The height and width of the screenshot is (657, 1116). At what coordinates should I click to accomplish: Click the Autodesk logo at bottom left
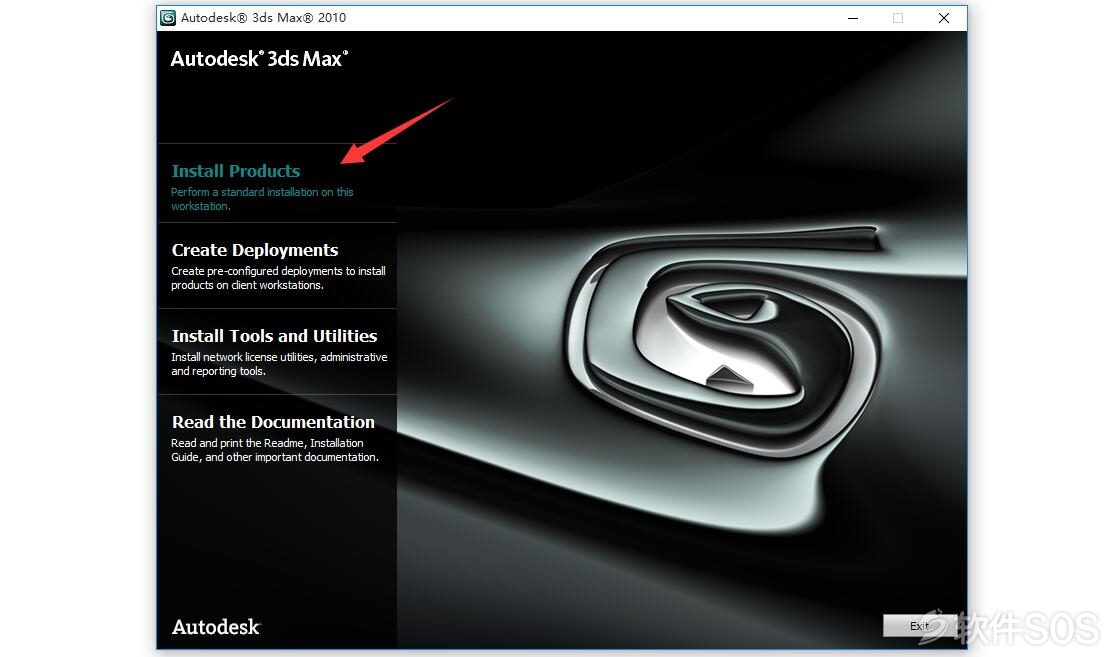click(x=216, y=627)
